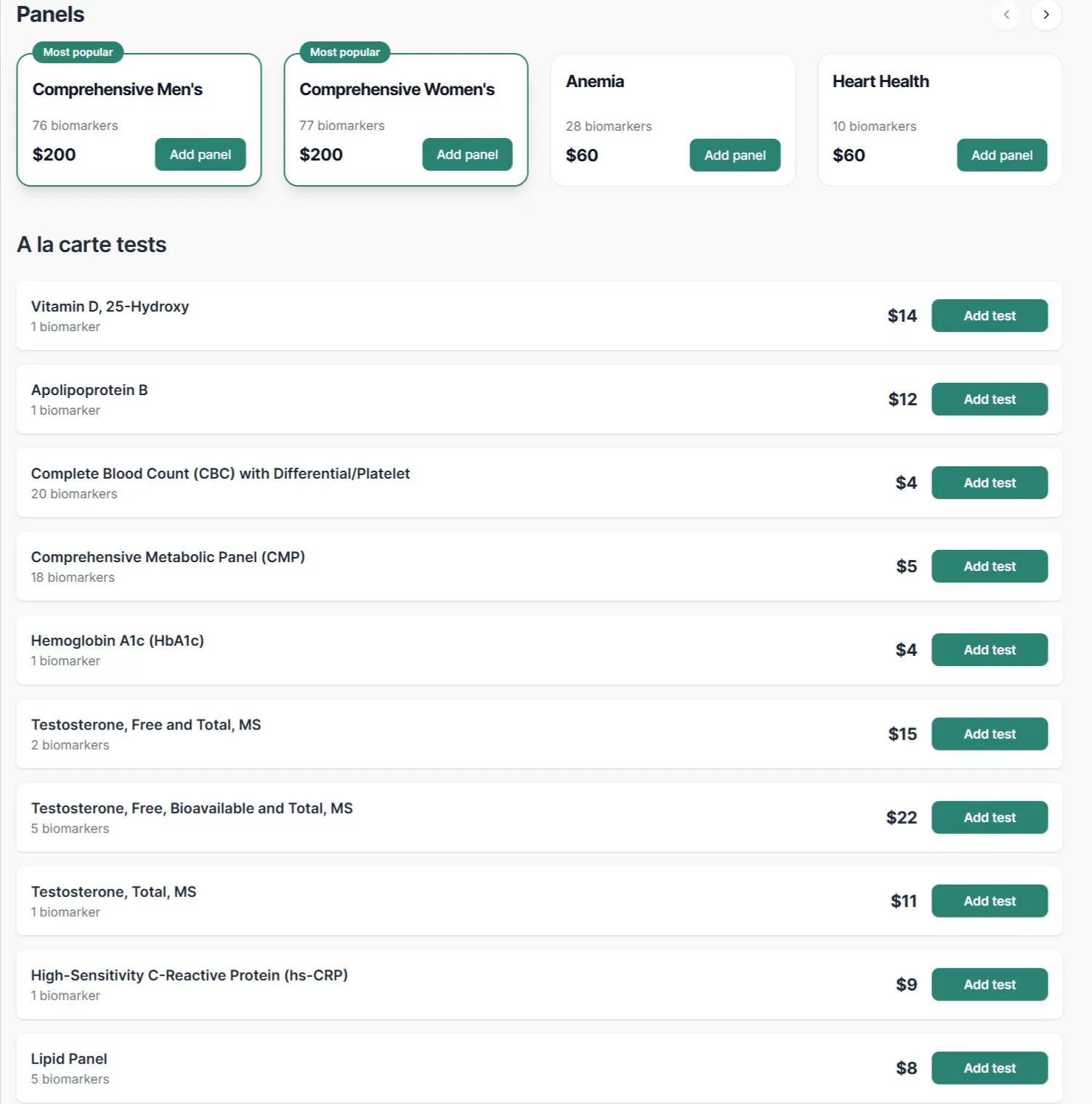Select the Heart Health panel title
The image size is (1092, 1104).
[881, 81]
